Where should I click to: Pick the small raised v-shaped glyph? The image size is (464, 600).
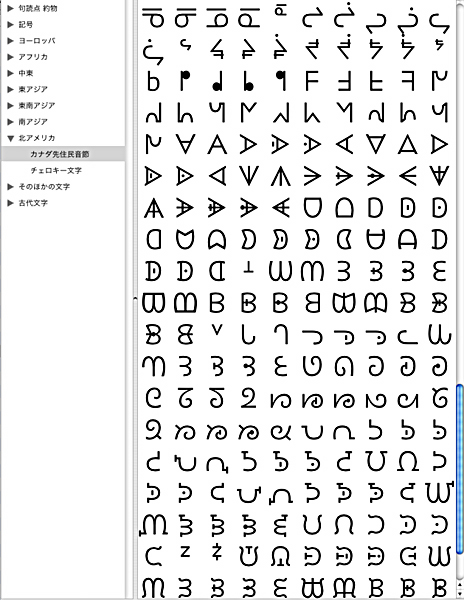217,329
